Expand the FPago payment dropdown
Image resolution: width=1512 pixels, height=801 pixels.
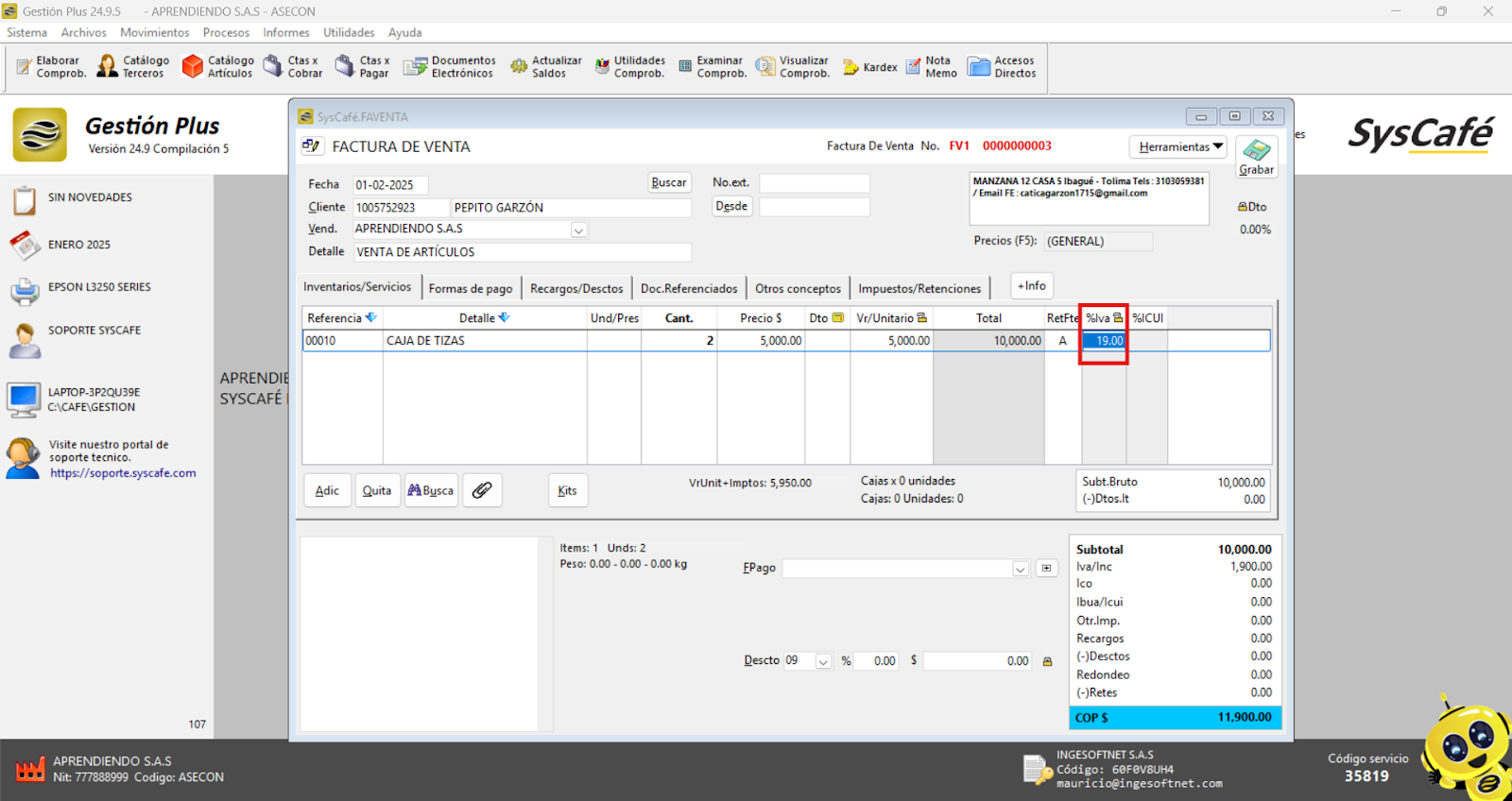pos(1020,569)
